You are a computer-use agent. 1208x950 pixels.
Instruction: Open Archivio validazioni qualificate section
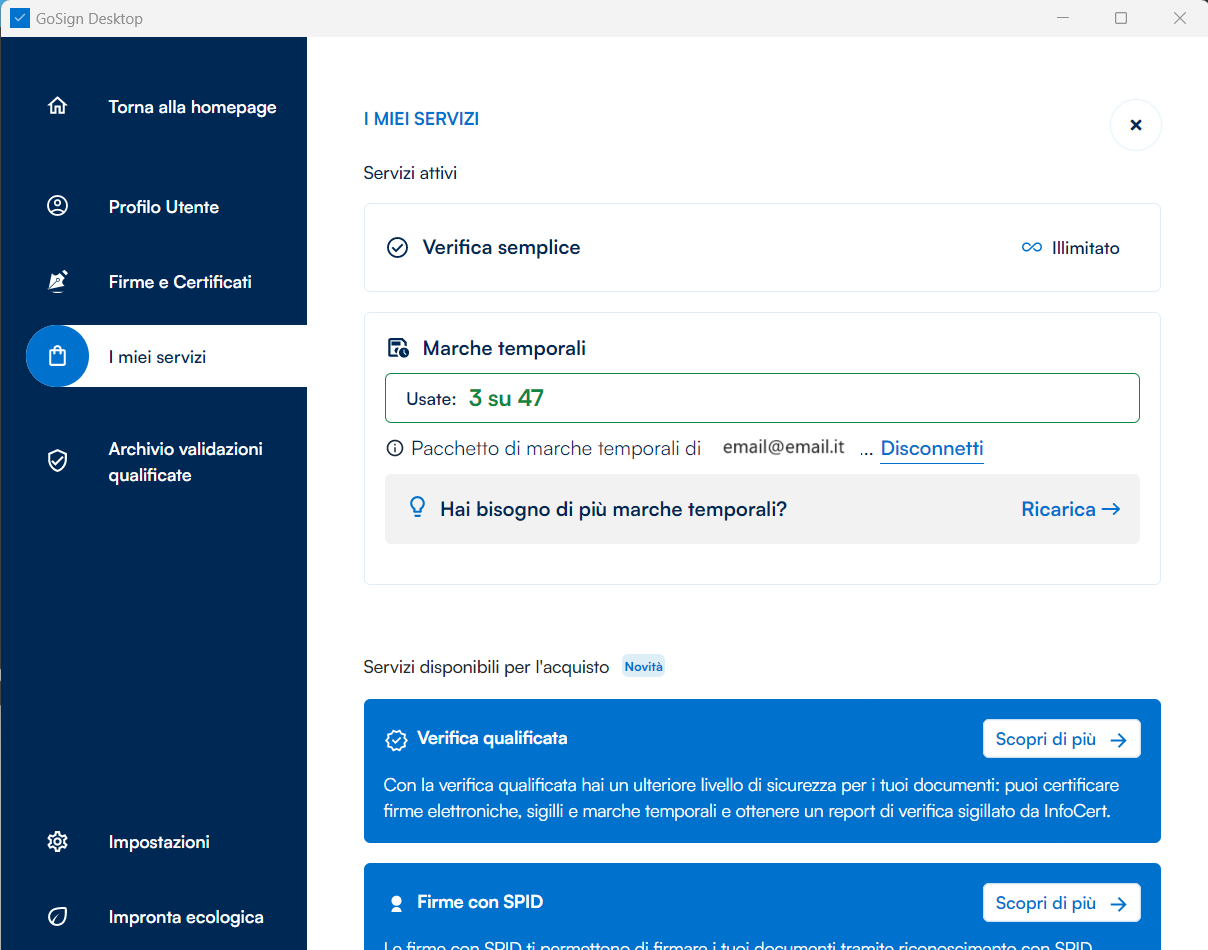(x=185, y=462)
